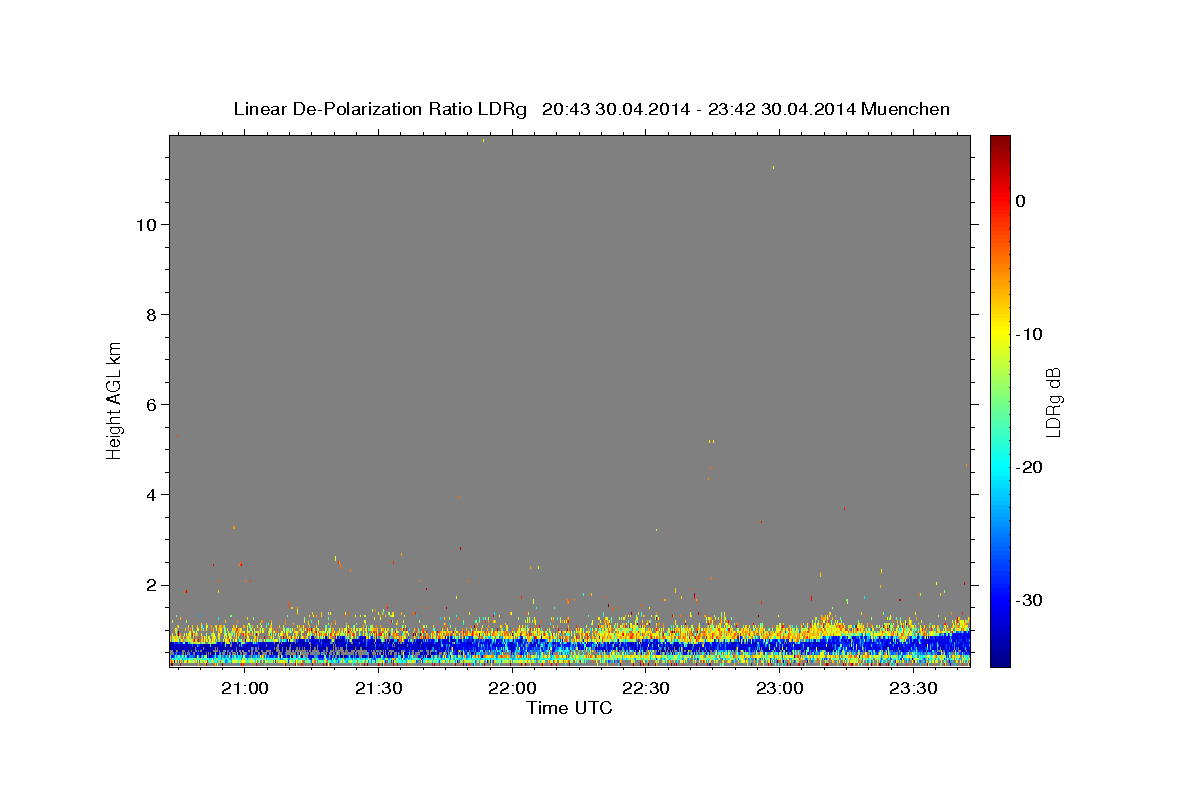Click the plot title 'Linear De-Polarization Ratio LDRg'
The height and width of the screenshot is (800, 1200).
pos(380,109)
